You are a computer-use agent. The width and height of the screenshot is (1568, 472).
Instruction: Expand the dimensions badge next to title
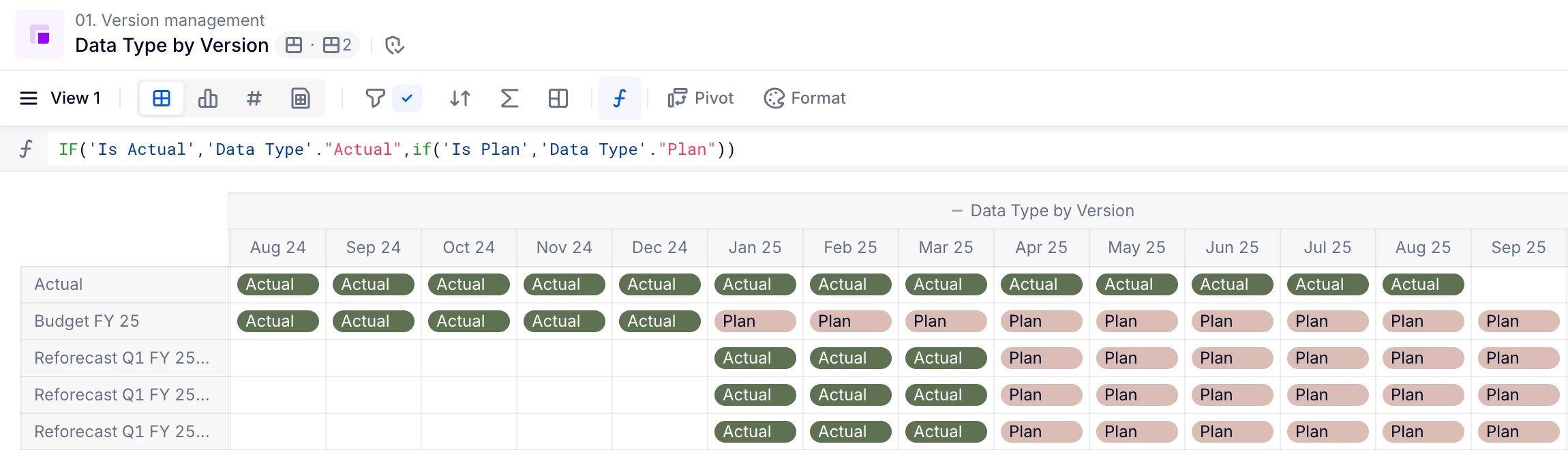[318, 45]
